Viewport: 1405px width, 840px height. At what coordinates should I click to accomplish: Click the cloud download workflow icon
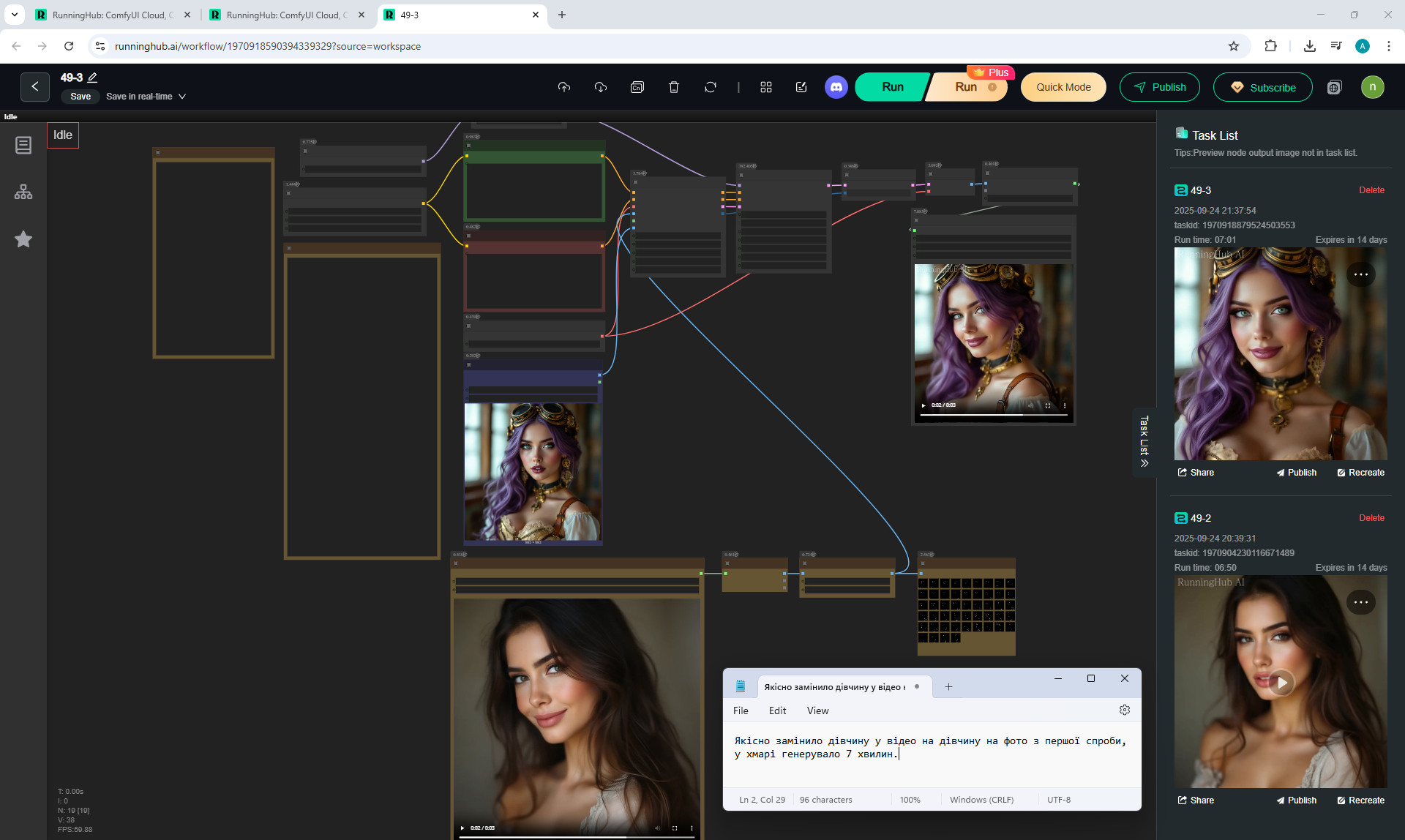click(x=601, y=87)
